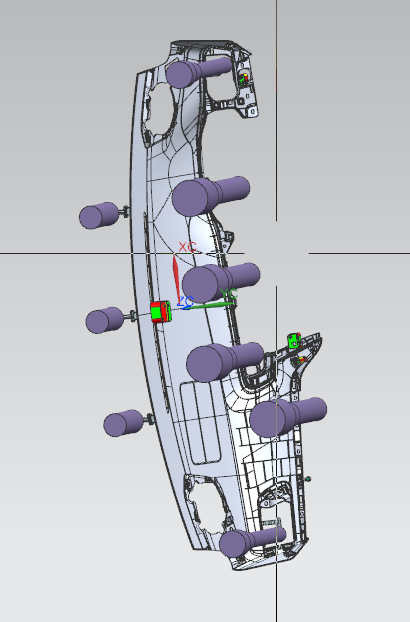
Task: Select the small colored marker in the top bracket
Action: [x=244, y=78]
